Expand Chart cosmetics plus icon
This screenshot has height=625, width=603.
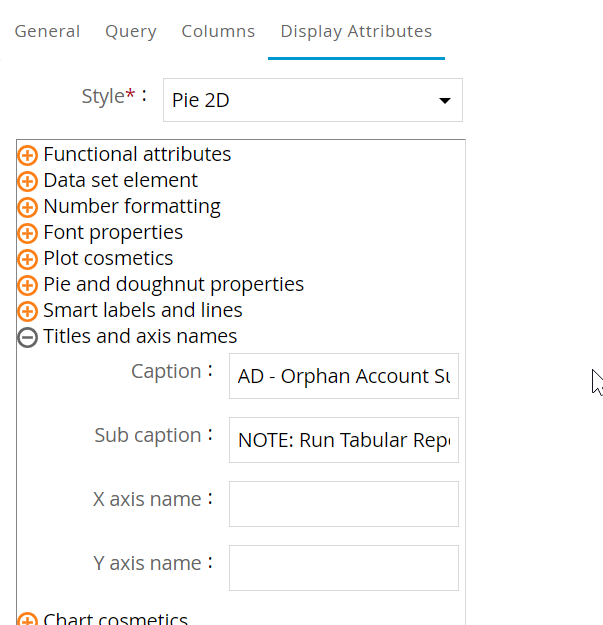click(x=28, y=620)
